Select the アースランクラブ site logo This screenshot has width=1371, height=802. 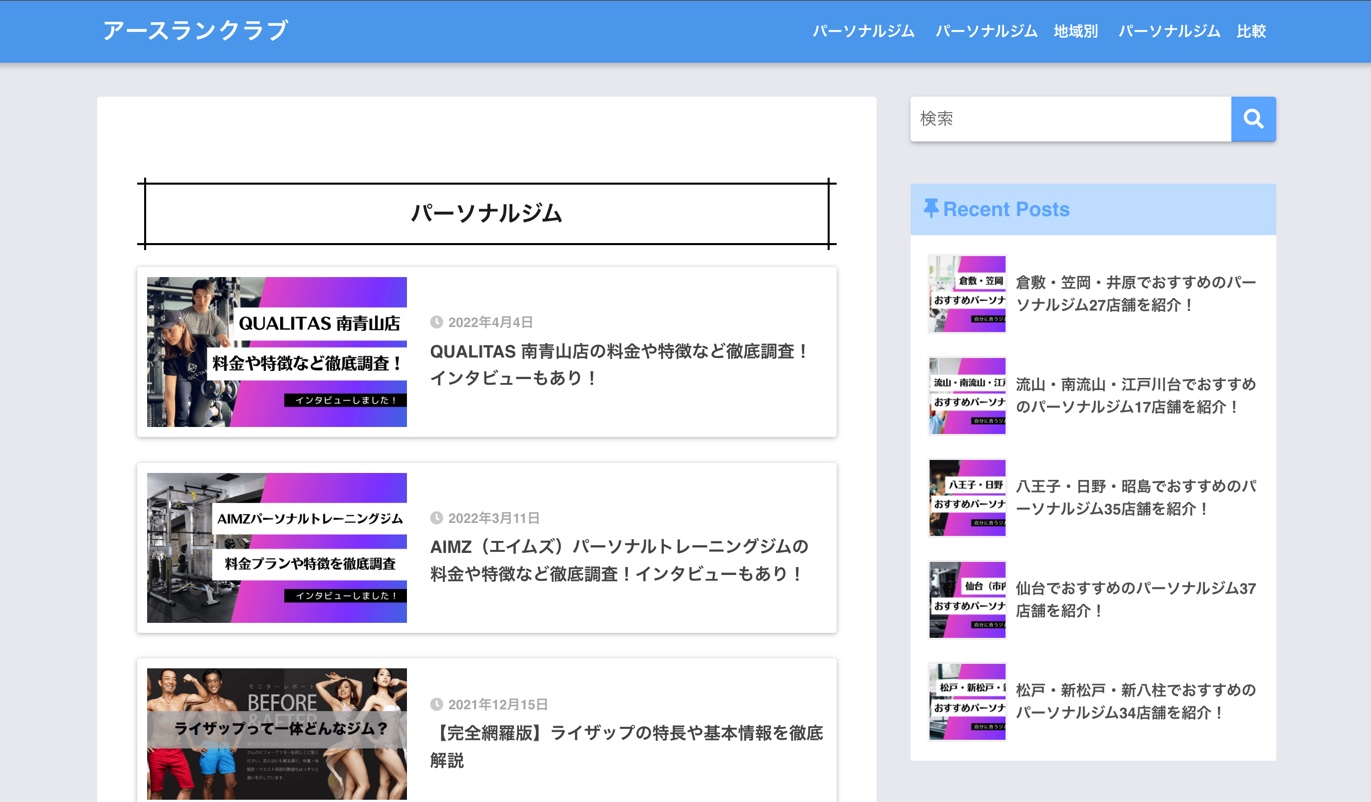(195, 31)
